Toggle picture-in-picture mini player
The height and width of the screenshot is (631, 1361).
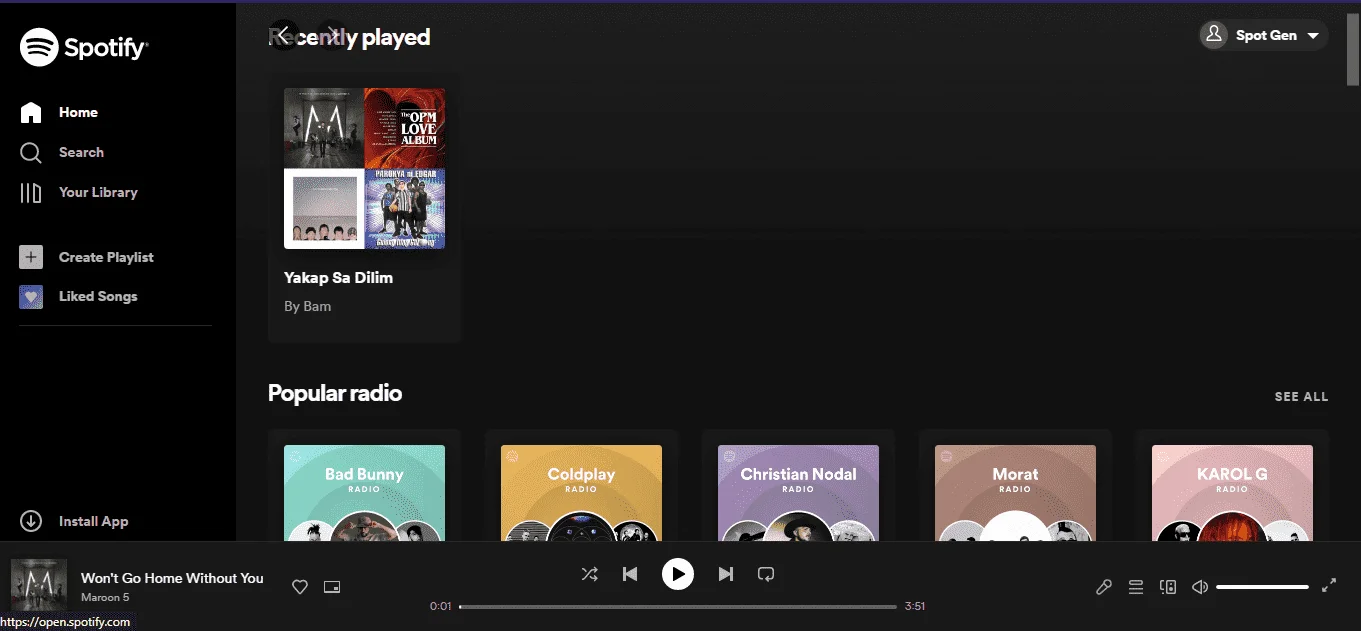(x=333, y=587)
